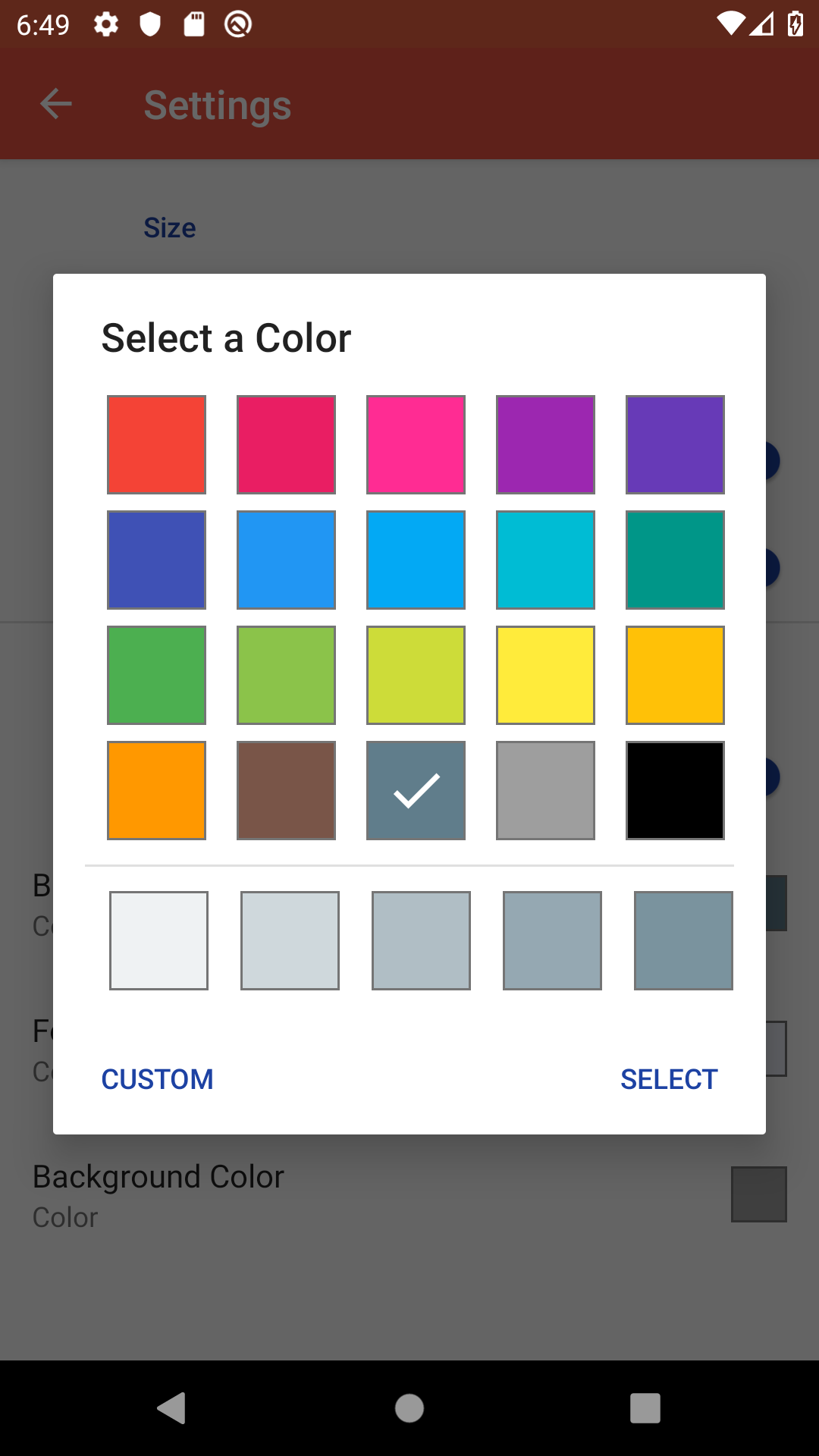Select the black color swatch
This screenshot has height=1456, width=819.
click(675, 790)
